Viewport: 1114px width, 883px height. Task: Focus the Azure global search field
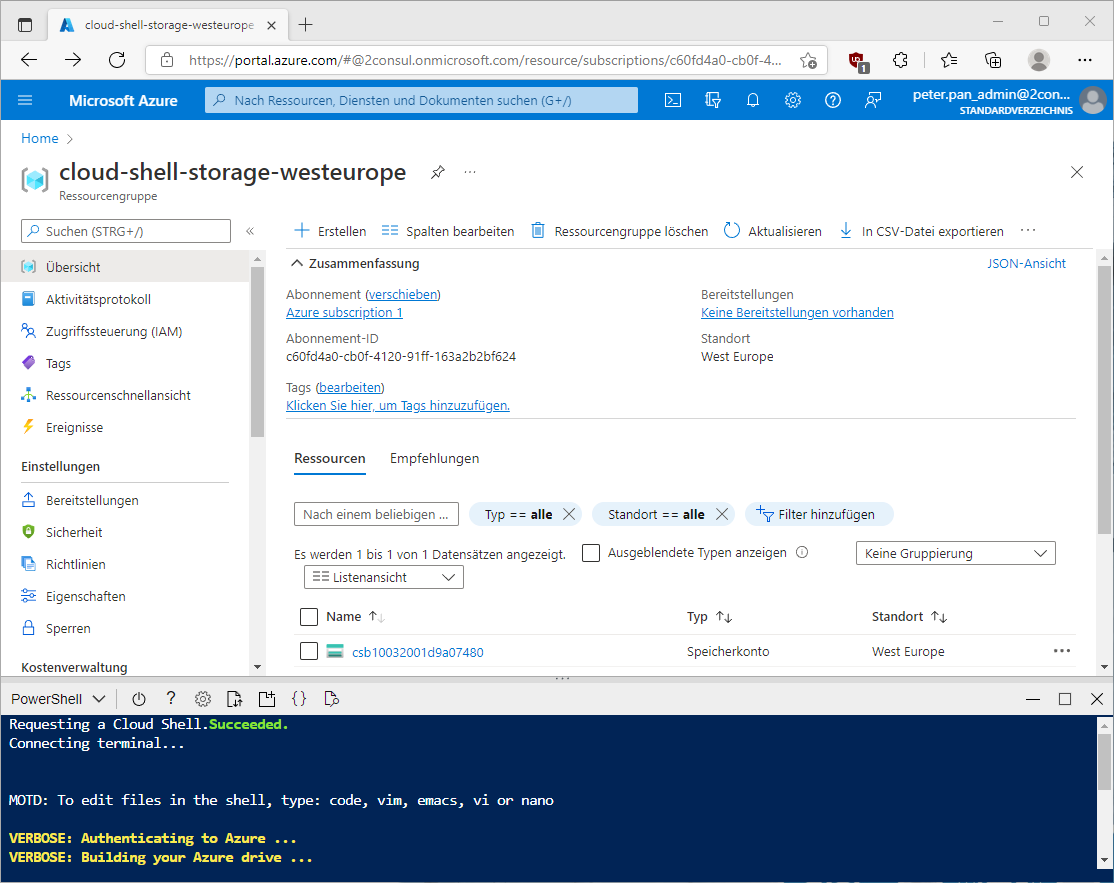[x=421, y=100]
